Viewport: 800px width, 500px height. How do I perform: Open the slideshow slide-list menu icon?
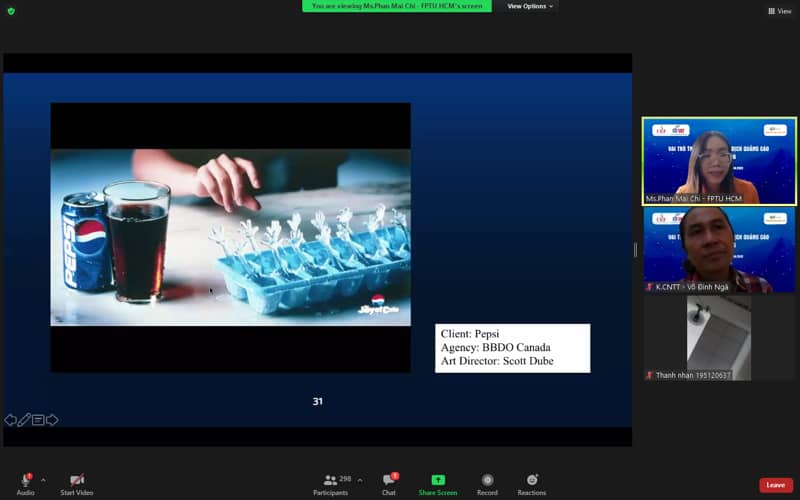click(x=38, y=420)
